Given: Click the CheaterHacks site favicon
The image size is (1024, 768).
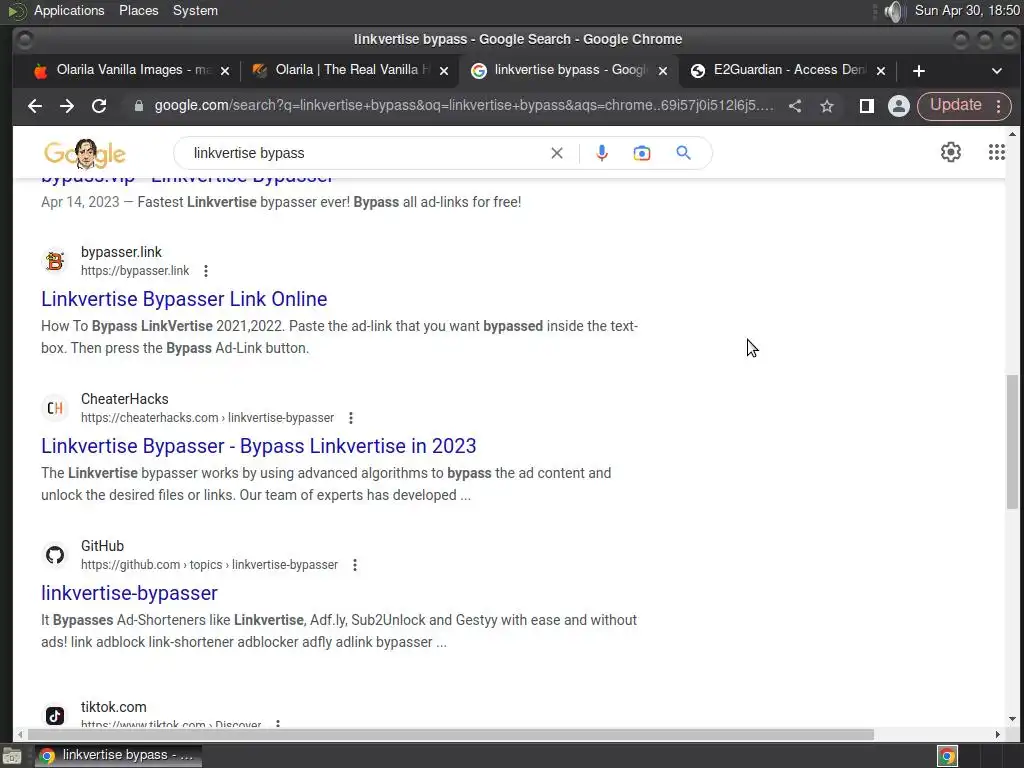Looking at the screenshot, I should (55, 408).
